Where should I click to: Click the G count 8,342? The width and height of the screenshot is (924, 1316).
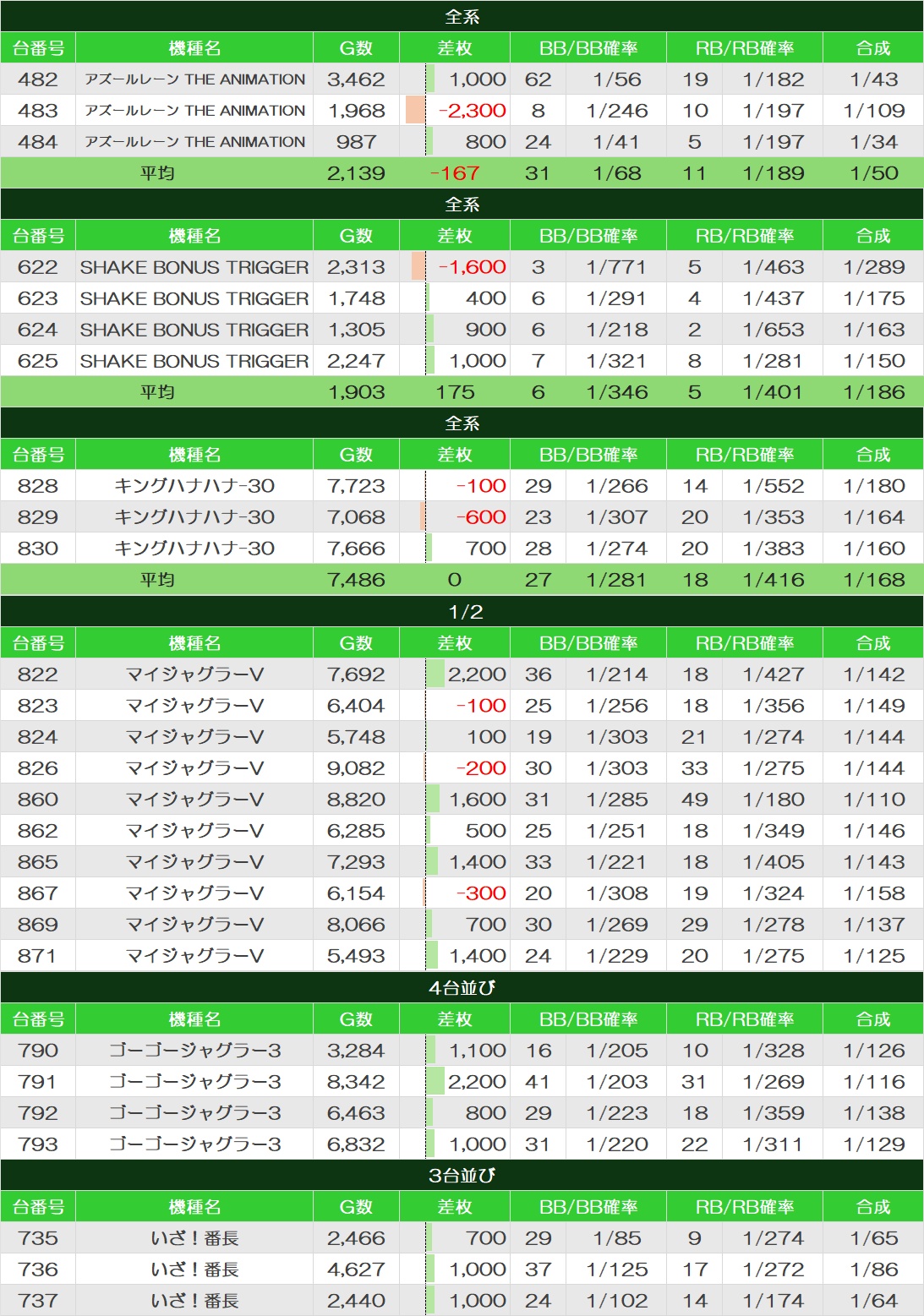point(356,1082)
